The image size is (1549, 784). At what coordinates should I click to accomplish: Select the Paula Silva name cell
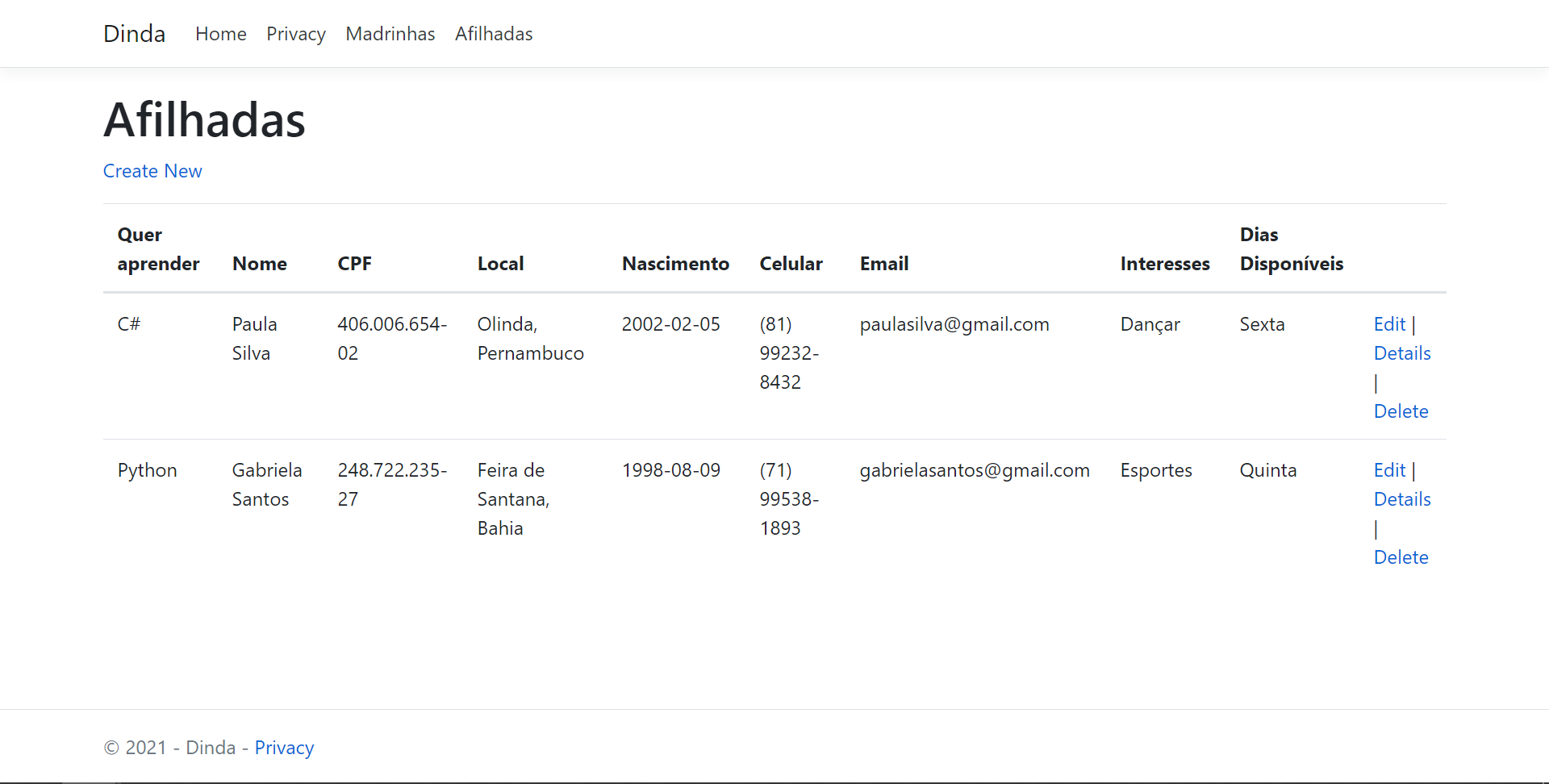click(255, 339)
